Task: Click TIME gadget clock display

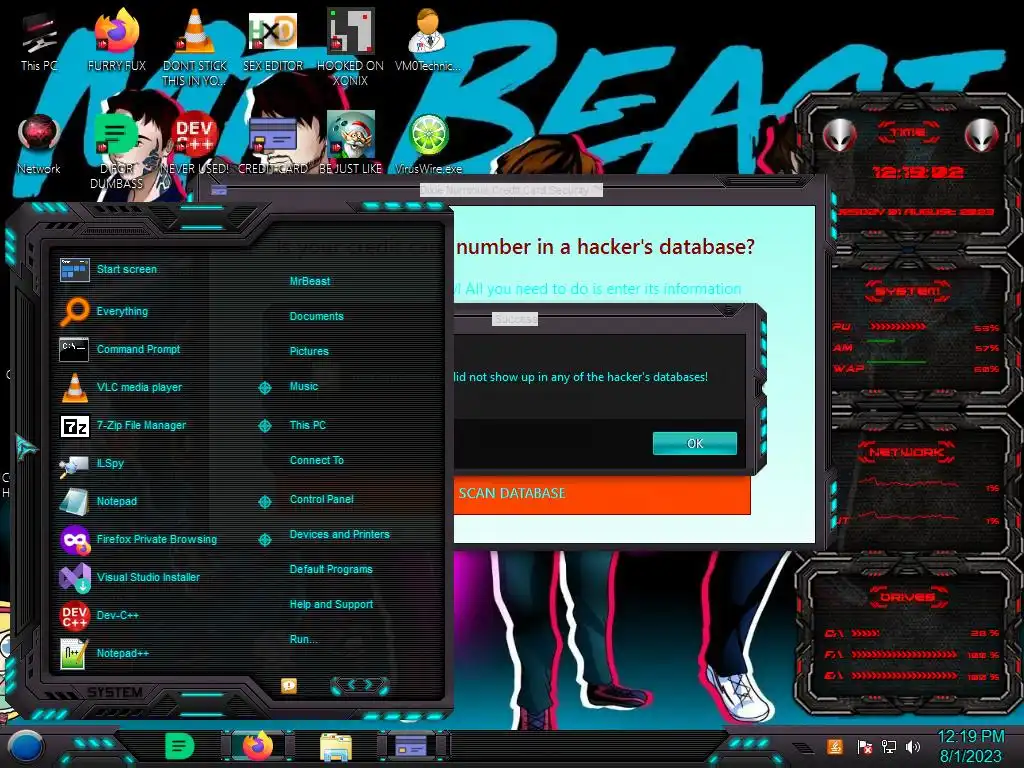Action: point(918,172)
